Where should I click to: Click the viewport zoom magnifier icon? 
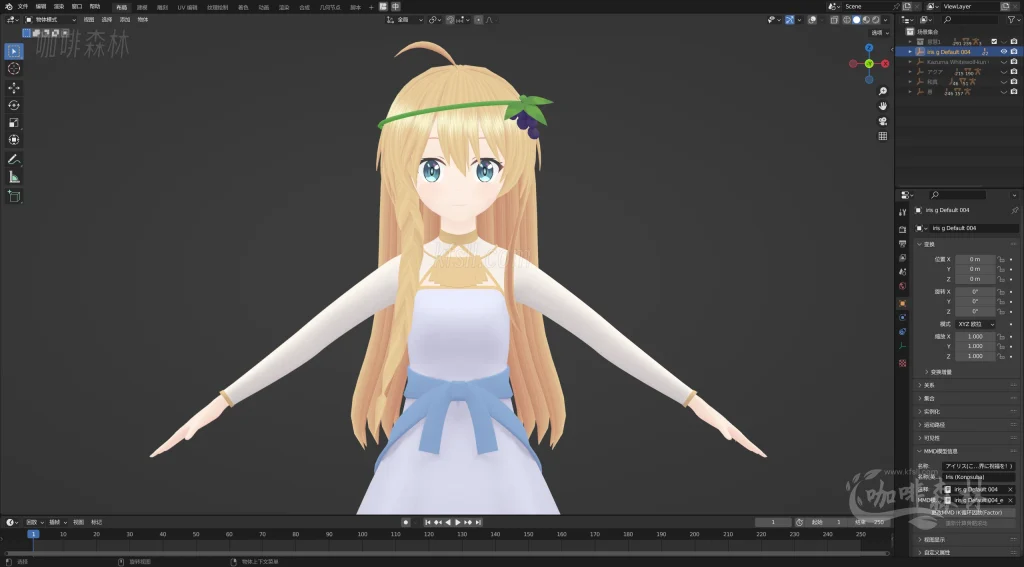(x=882, y=91)
